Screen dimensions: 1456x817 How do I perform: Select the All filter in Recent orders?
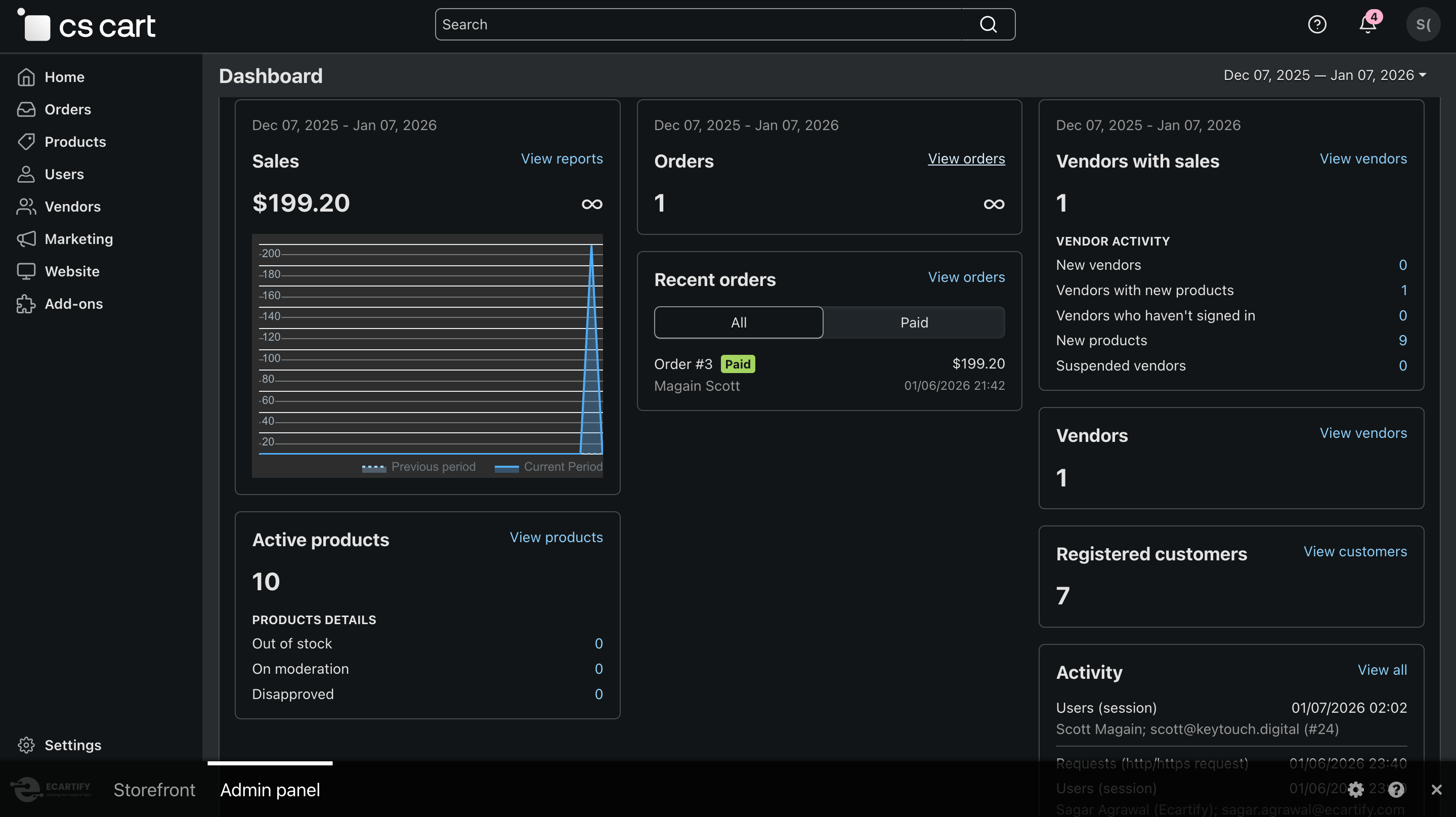tap(738, 322)
